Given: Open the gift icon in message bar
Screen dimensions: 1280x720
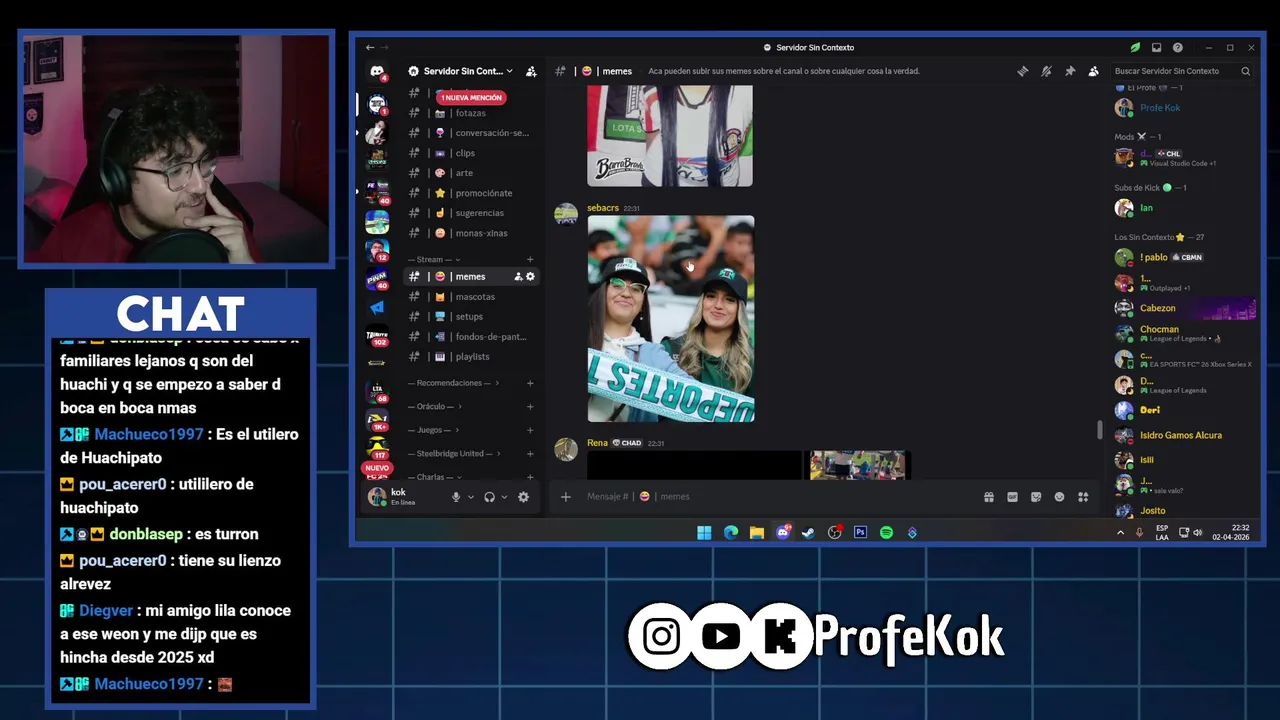Looking at the screenshot, I should coord(988,497).
